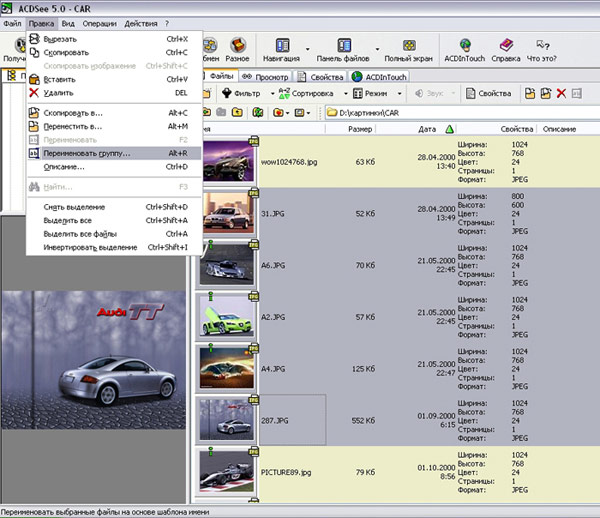The image size is (600, 518).
Task: Open the Действия menu
Action: (x=141, y=23)
